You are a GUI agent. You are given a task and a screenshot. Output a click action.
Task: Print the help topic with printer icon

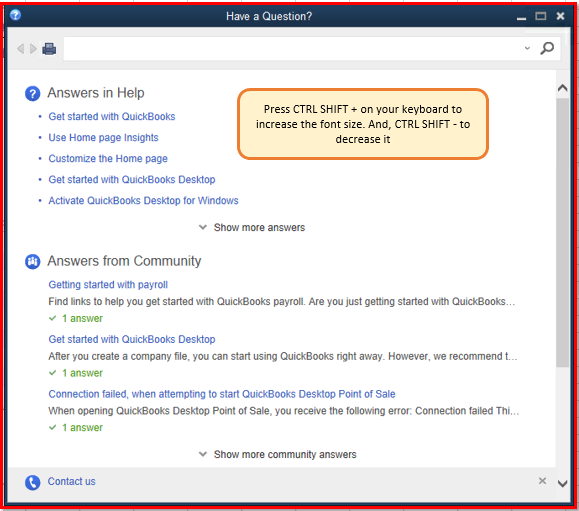(49, 48)
